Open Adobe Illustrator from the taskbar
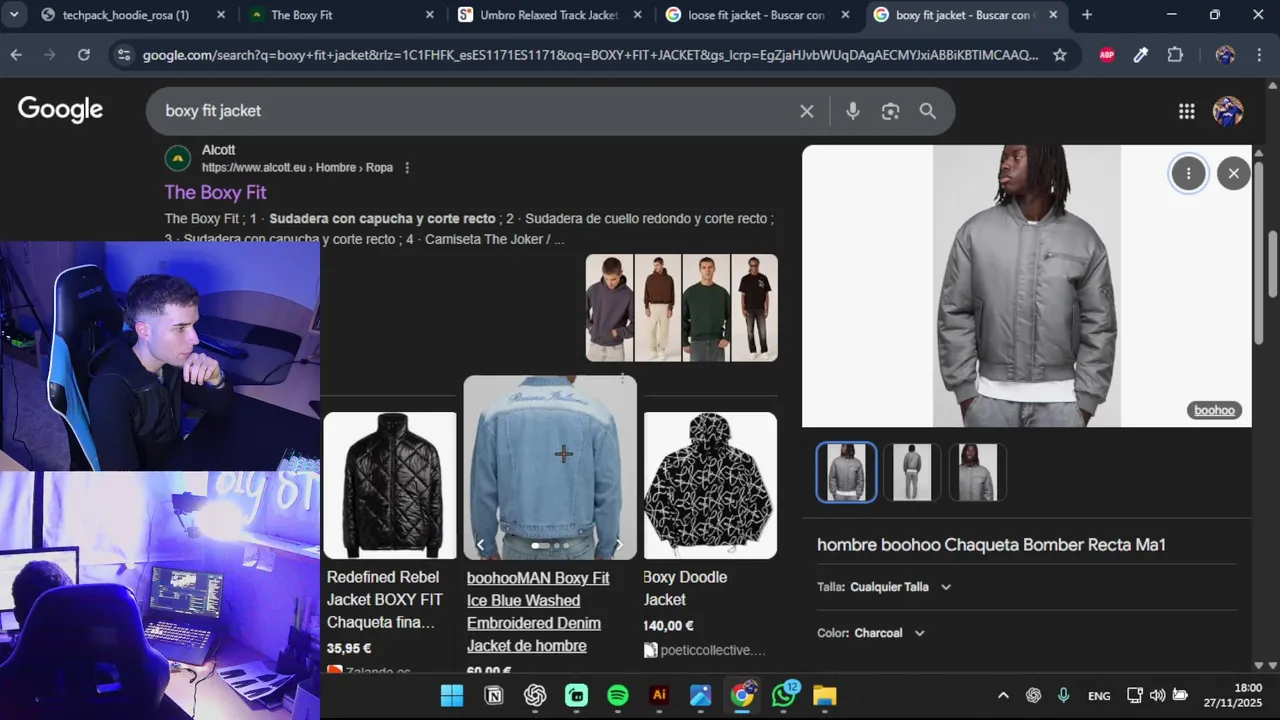The height and width of the screenshot is (720, 1280). [x=659, y=695]
